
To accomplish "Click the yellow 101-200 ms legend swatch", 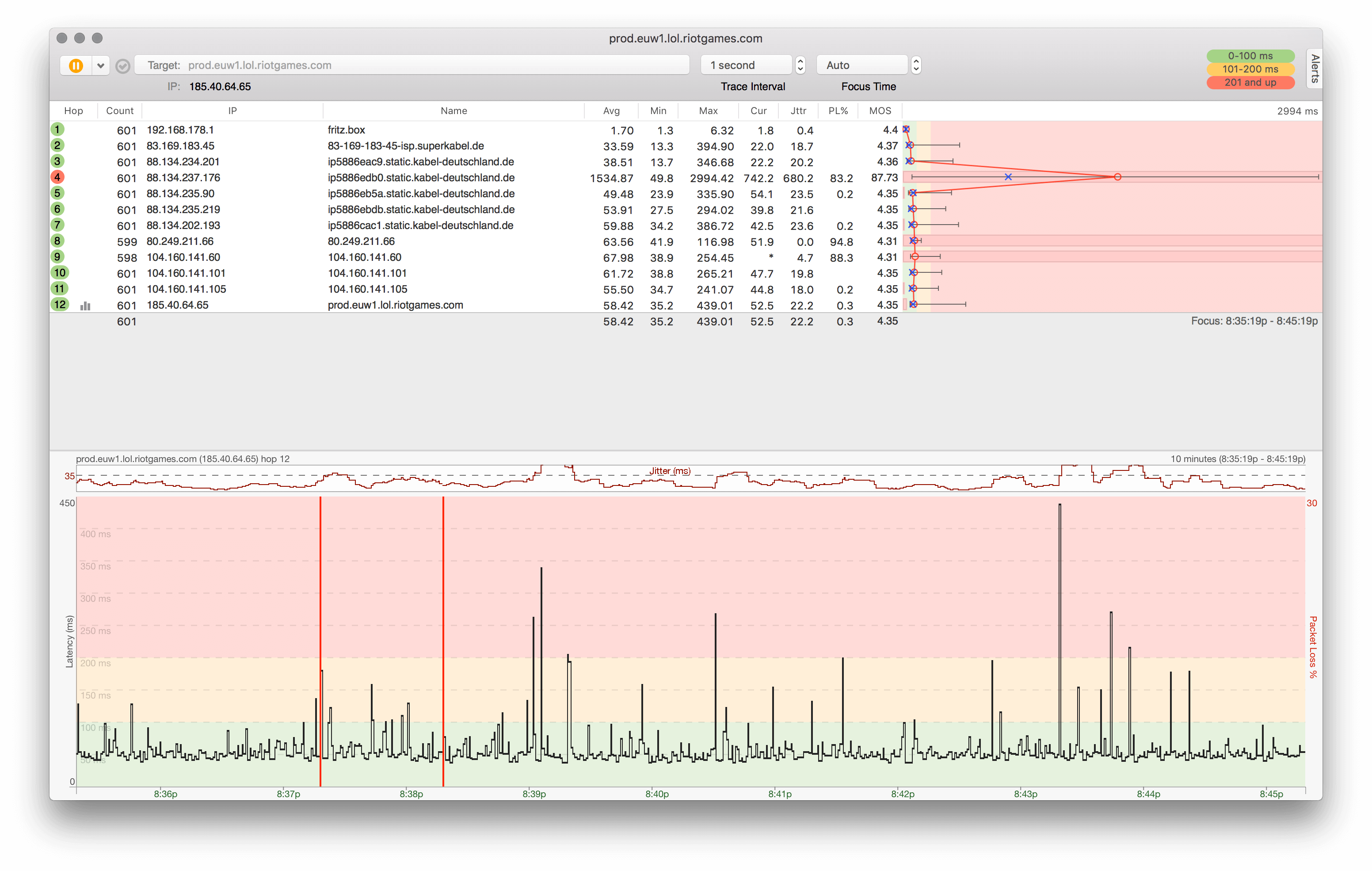I will pyautogui.click(x=1250, y=69).
